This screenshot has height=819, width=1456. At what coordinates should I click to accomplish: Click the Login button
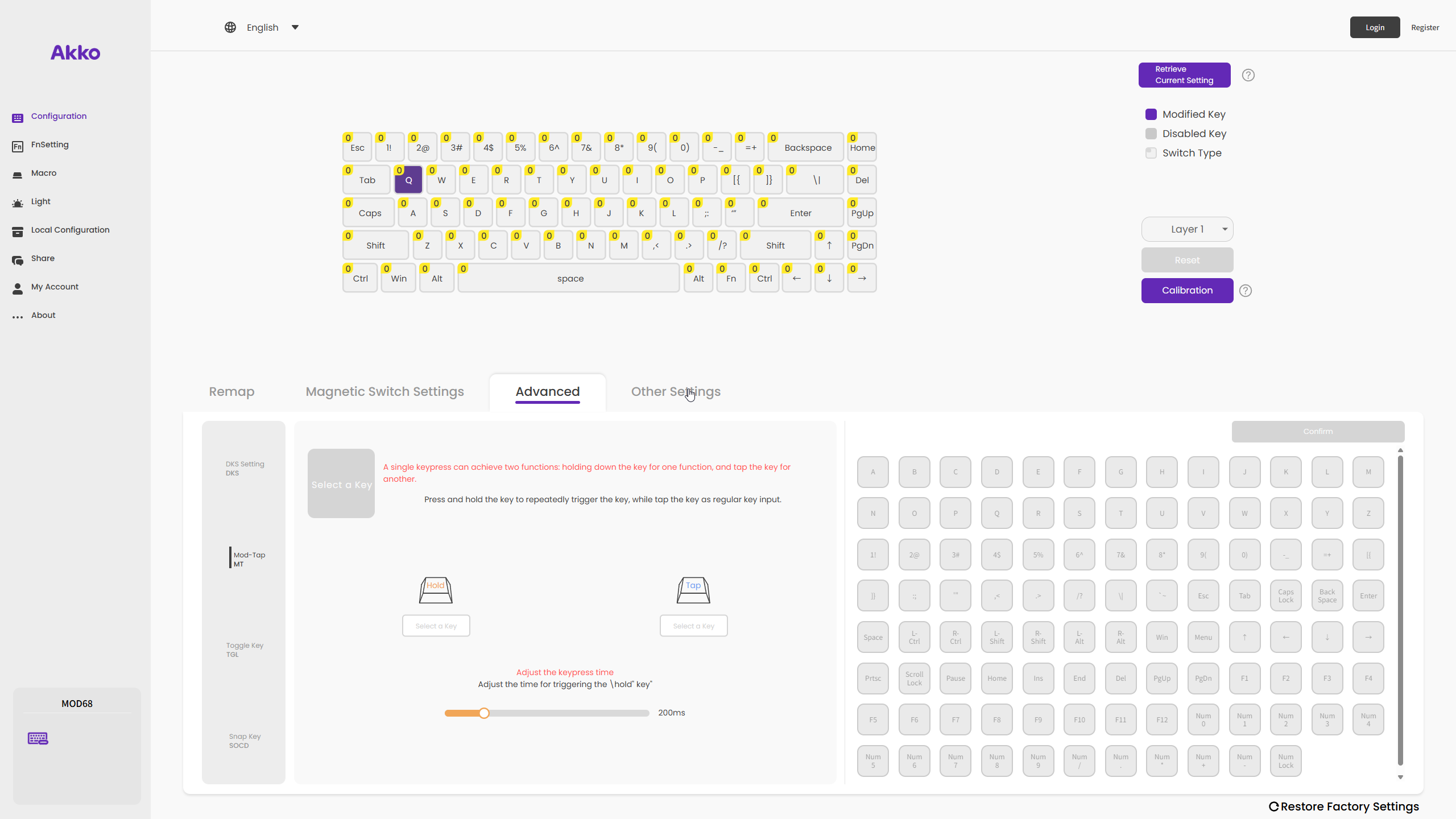point(1375,27)
